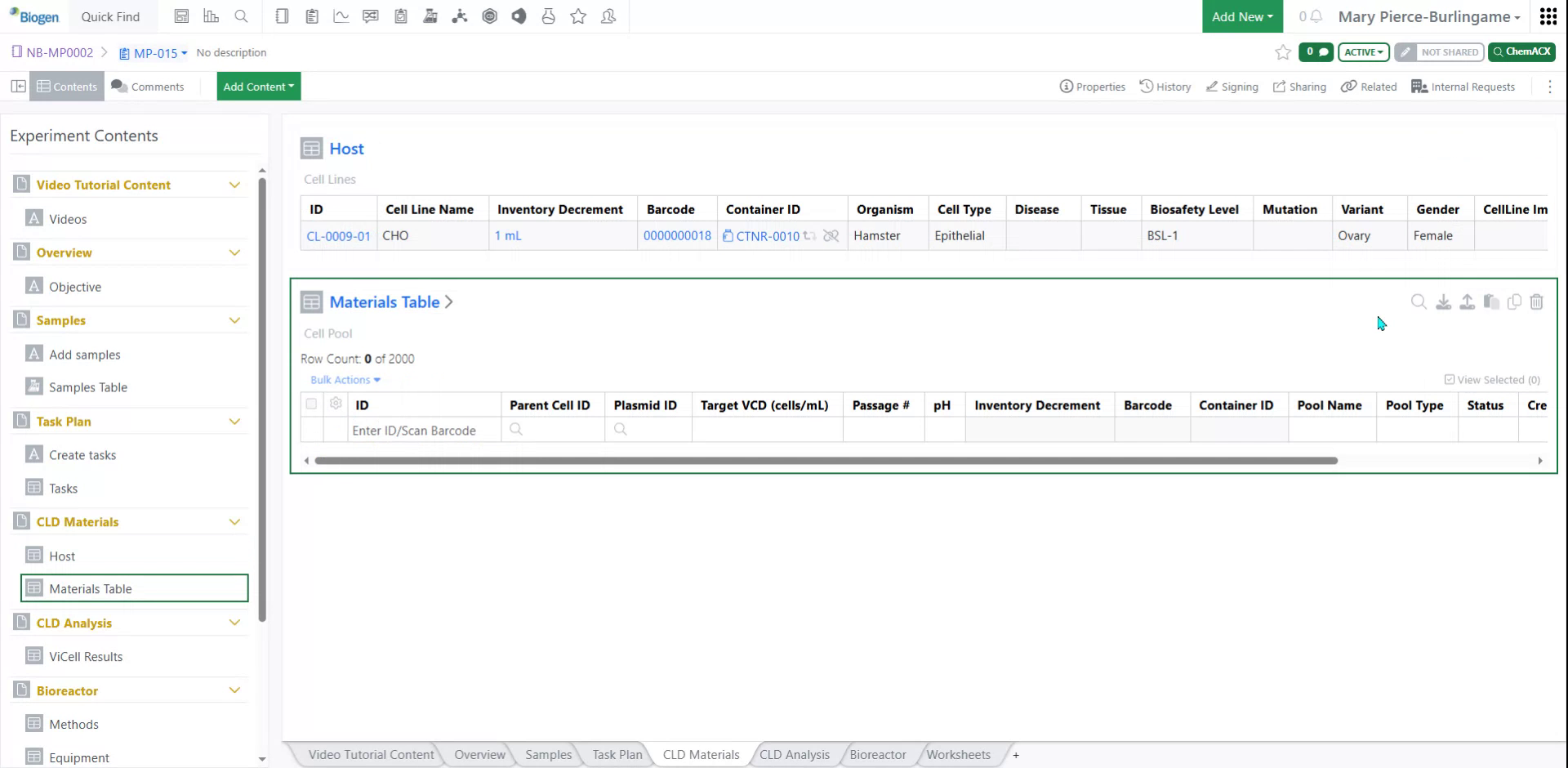Download data using Materials Table download icon
1568x768 pixels.
tap(1442, 301)
